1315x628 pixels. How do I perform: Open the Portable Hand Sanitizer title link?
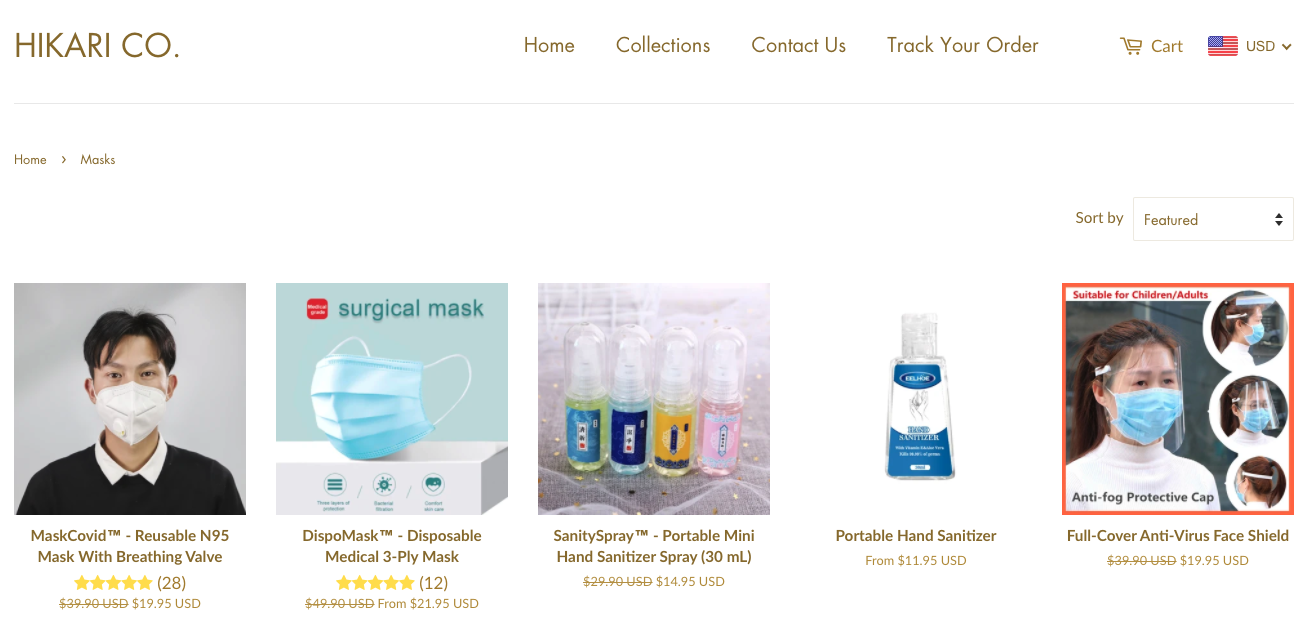coord(916,535)
